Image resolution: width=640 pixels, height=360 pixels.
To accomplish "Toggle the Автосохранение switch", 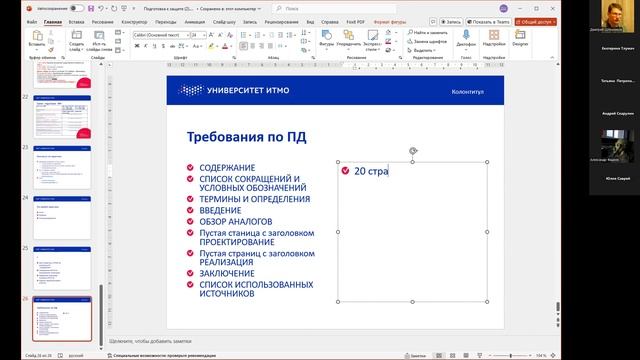I will (76, 8).
